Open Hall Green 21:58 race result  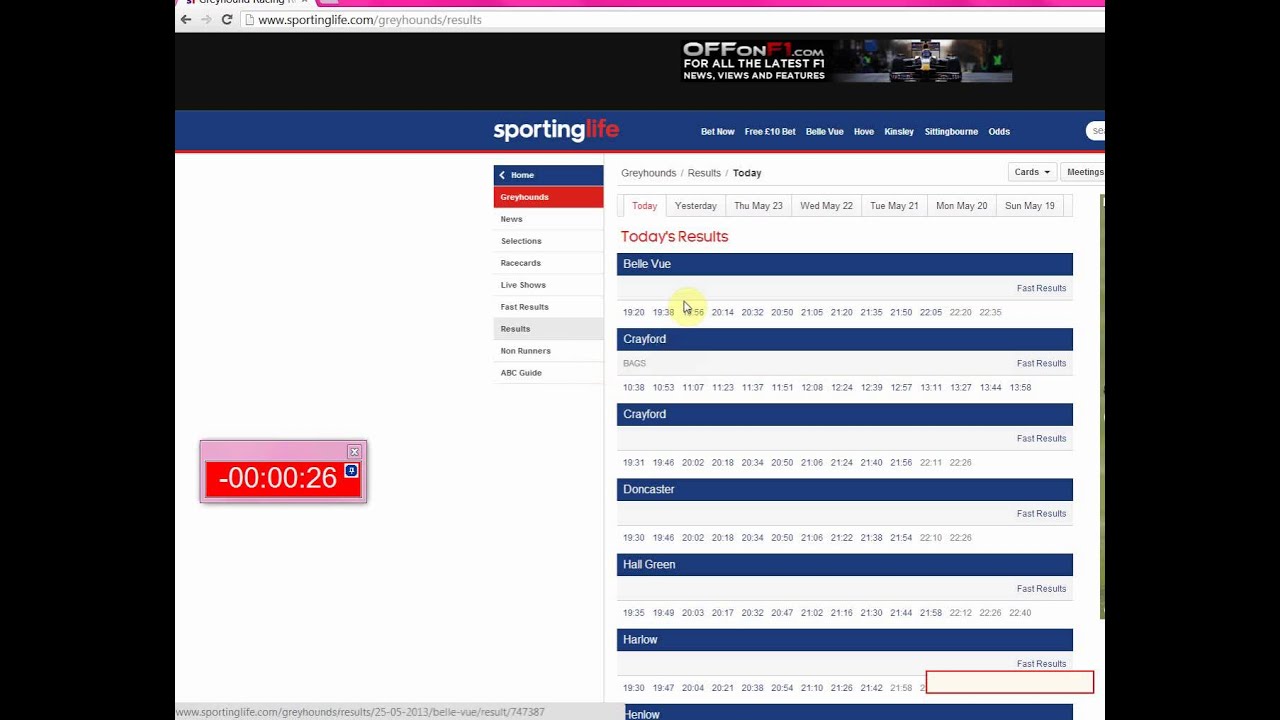click(931, 612)
